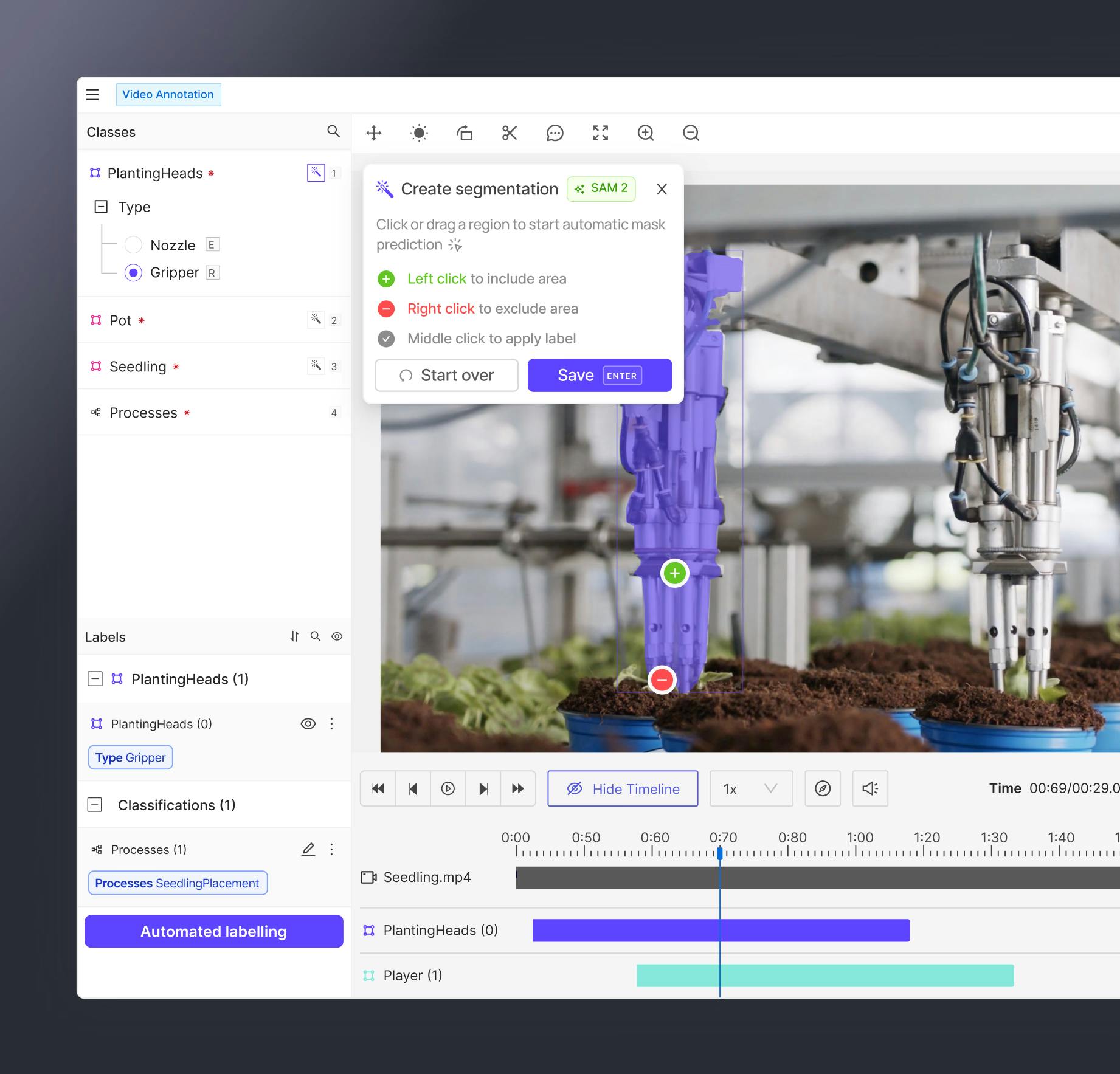Zoom in on the canvas
Image resolution: width=1120 pixels, height=1074 pixels.
[x=646, y=133]
